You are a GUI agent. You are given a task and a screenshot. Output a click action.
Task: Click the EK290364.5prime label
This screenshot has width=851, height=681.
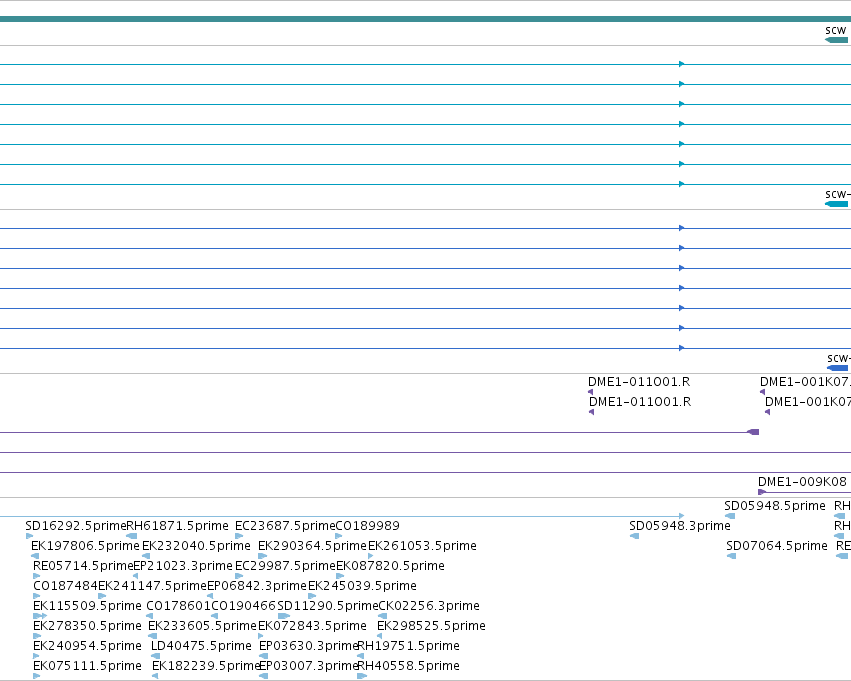[x=313, y=546]
